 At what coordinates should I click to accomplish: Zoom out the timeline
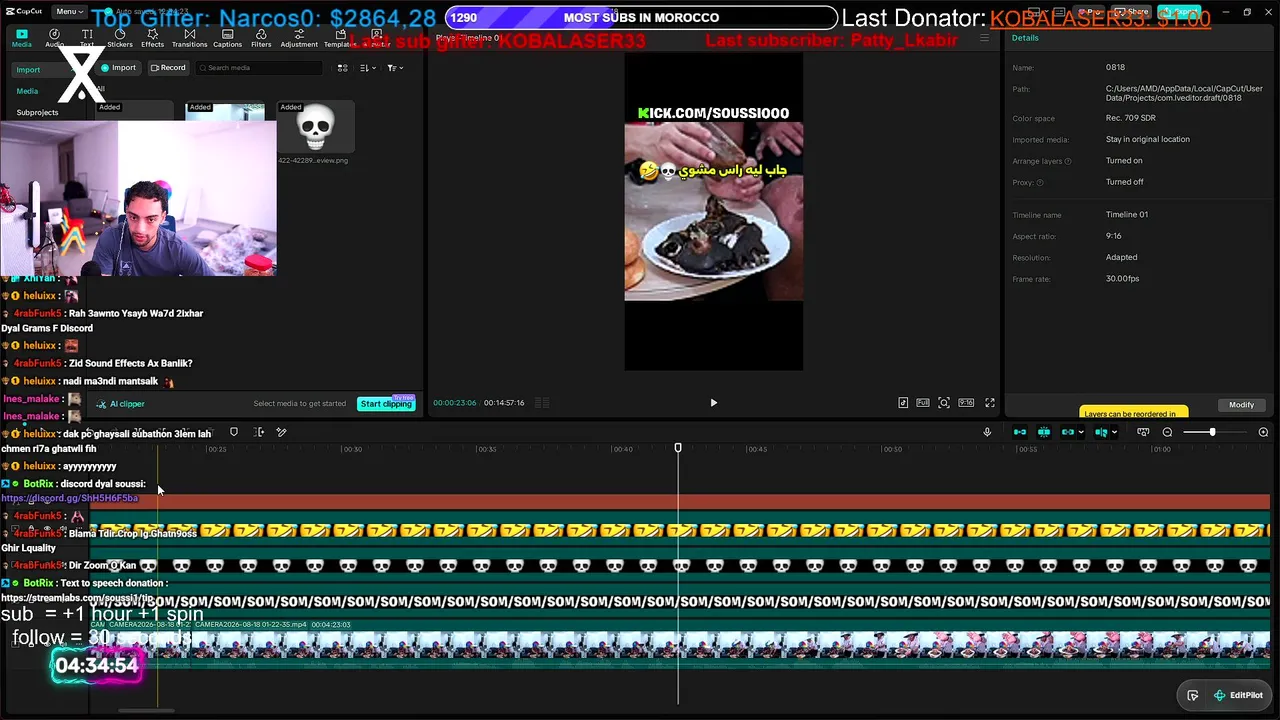(x=1167, y=432)
